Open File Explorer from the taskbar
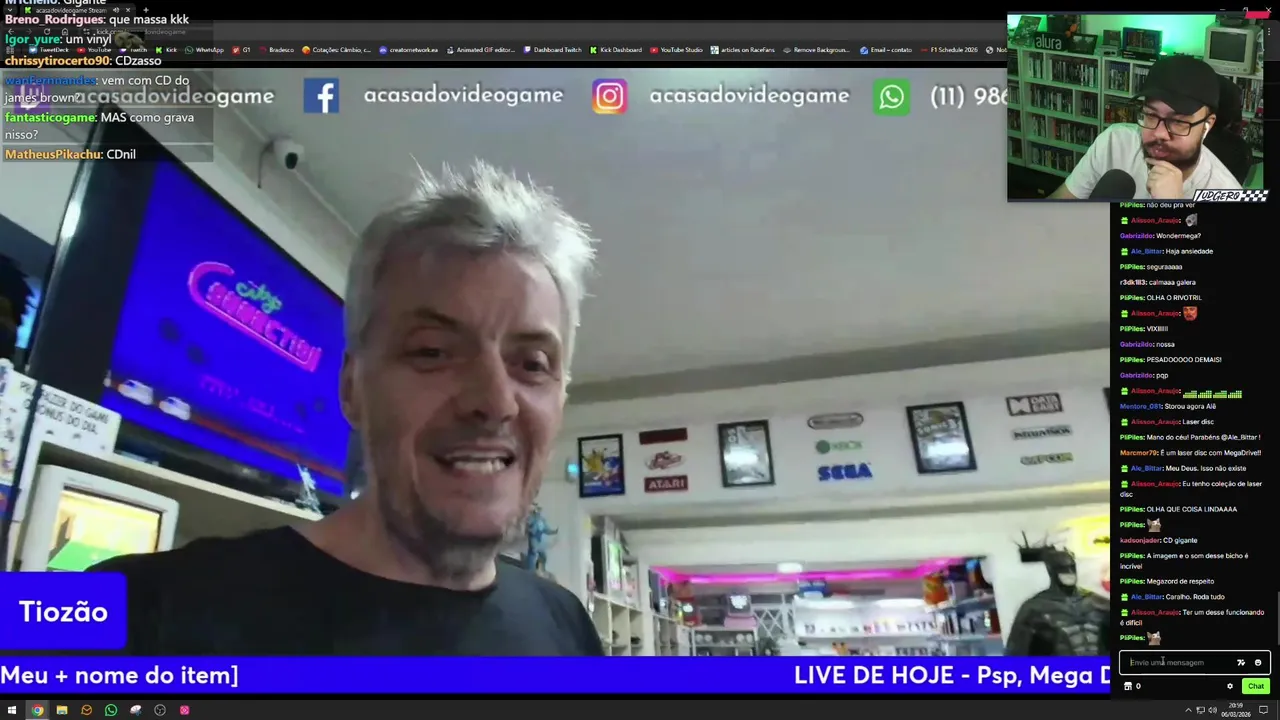Screen dimensions: 1280x720 (x=62, y=710)
